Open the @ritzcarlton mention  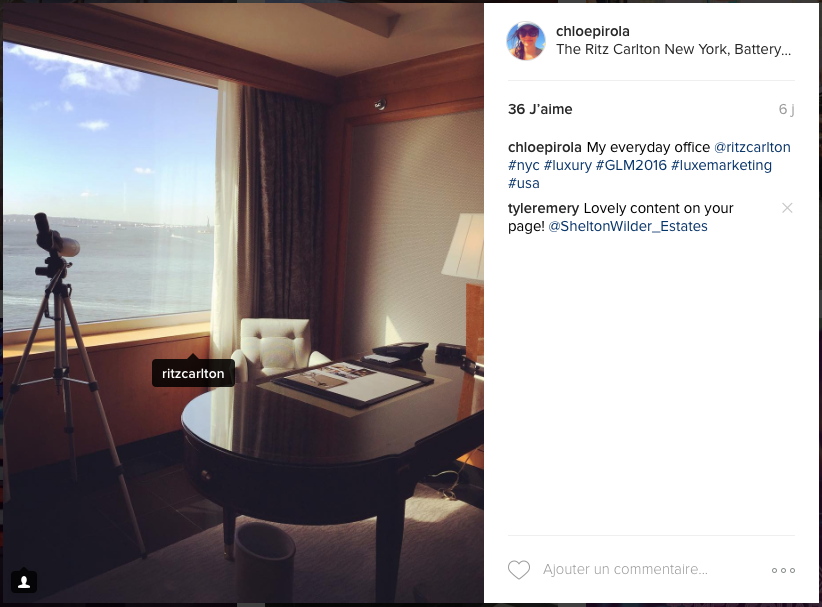click(x=752, y=147)
